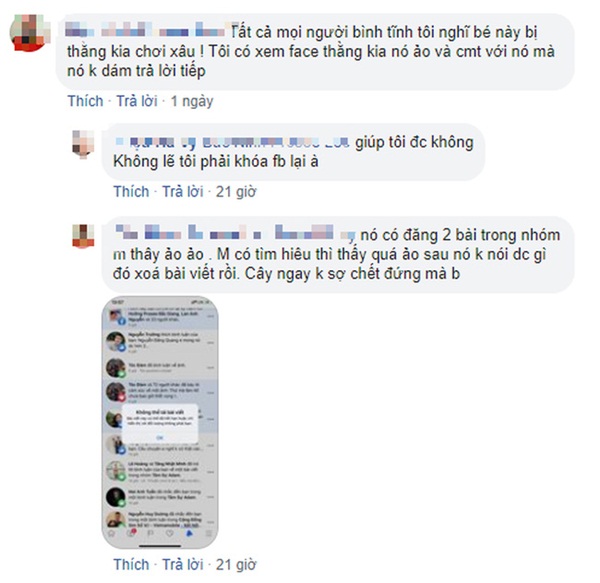
Task: Open the blurred author name of the top comment
Action: (147, 30)
